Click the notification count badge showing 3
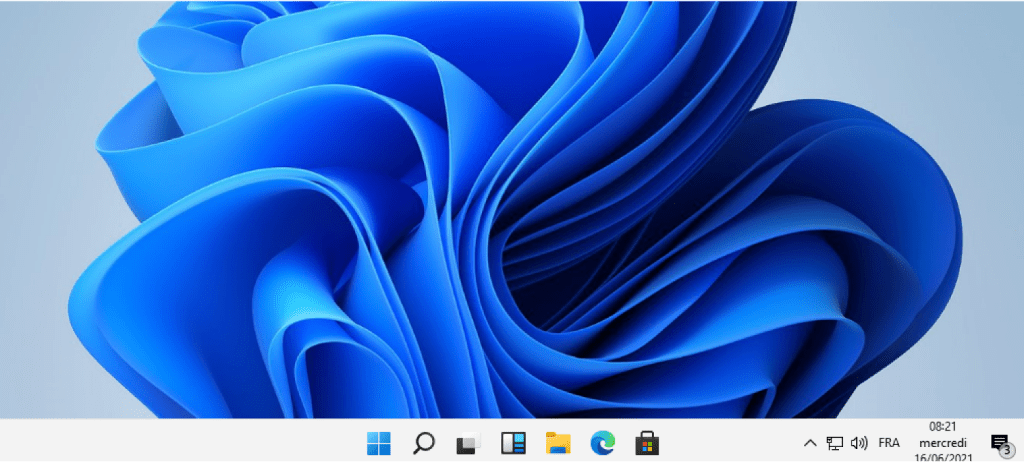Screen dimensions: 1024x462 (1004, 449)
